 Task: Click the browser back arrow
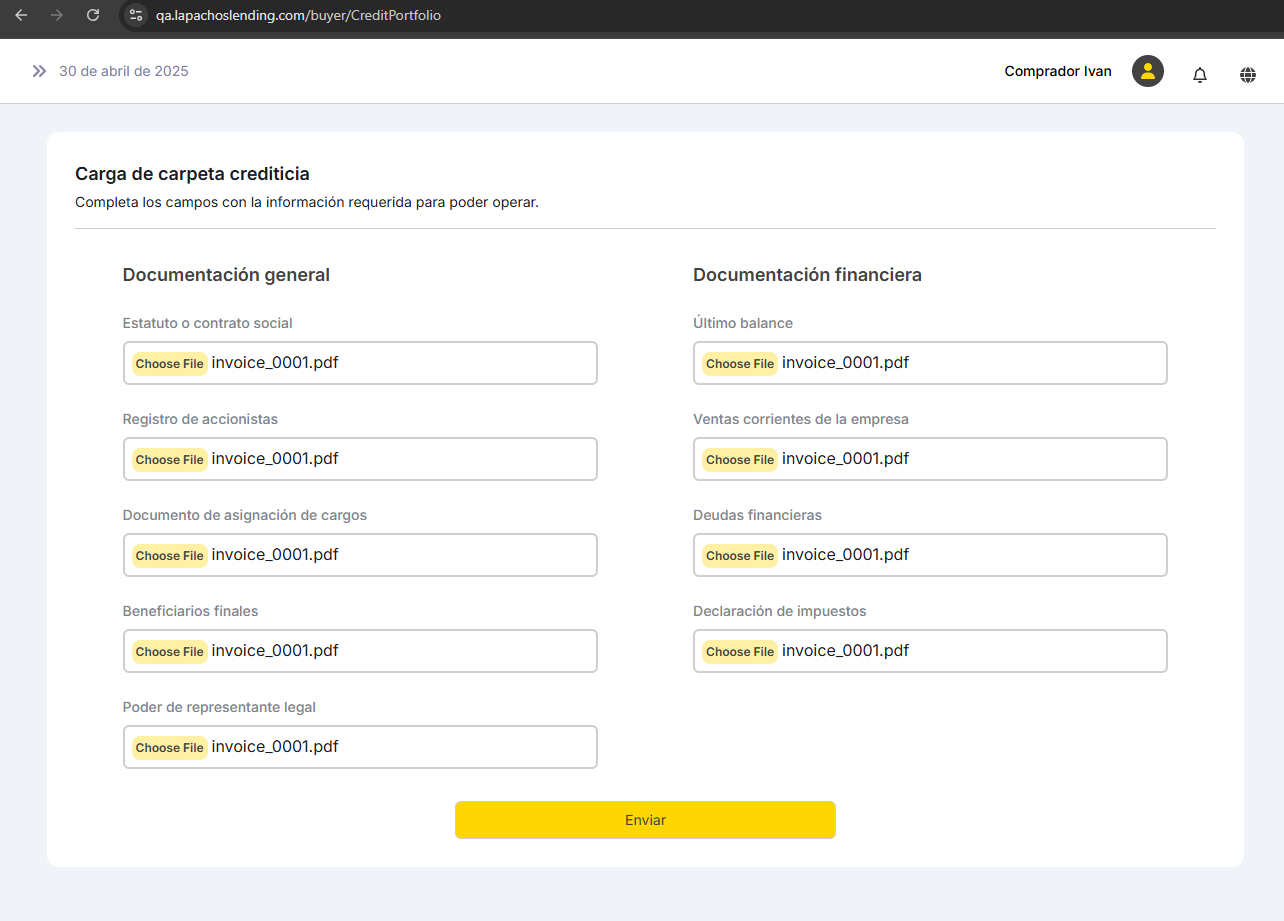click(x=21, y=15)
